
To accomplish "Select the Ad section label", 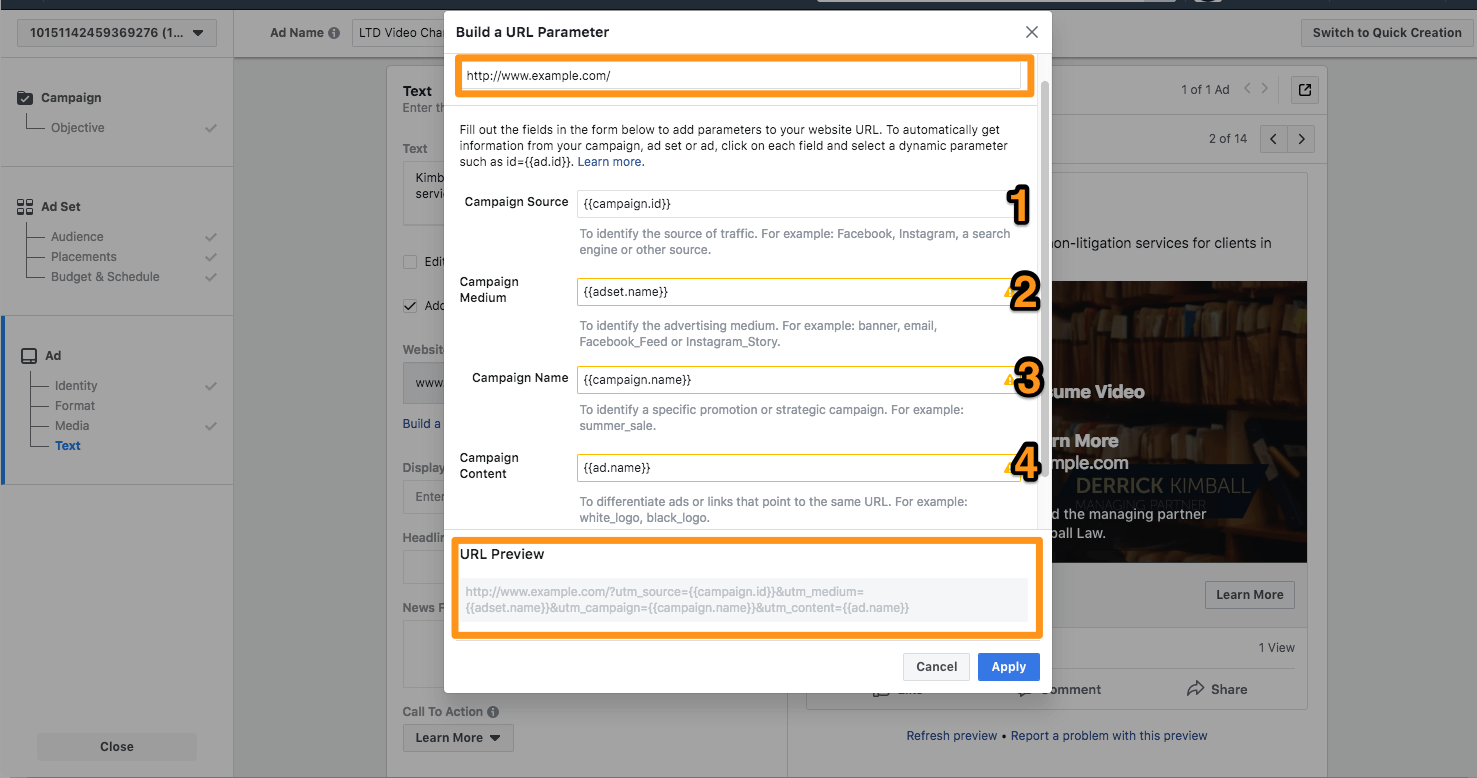I will point(53,356).
